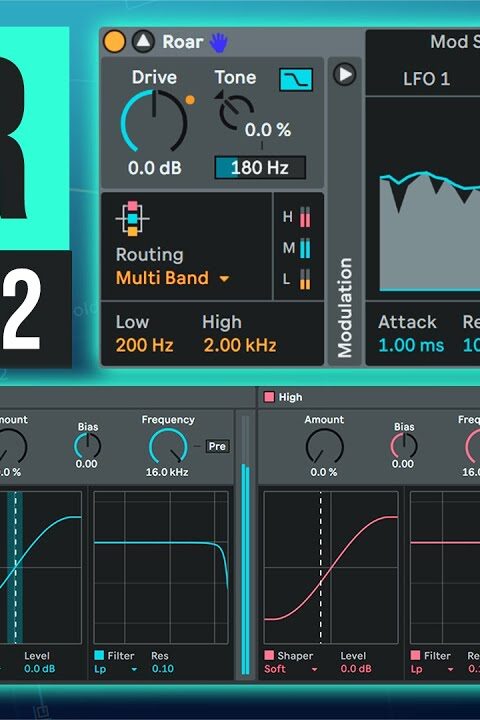The width and height of the screenshot is (480, 720).
Task: Adjust the High band Amount knob
Action: pyautogui.click(x=324, y=447)
